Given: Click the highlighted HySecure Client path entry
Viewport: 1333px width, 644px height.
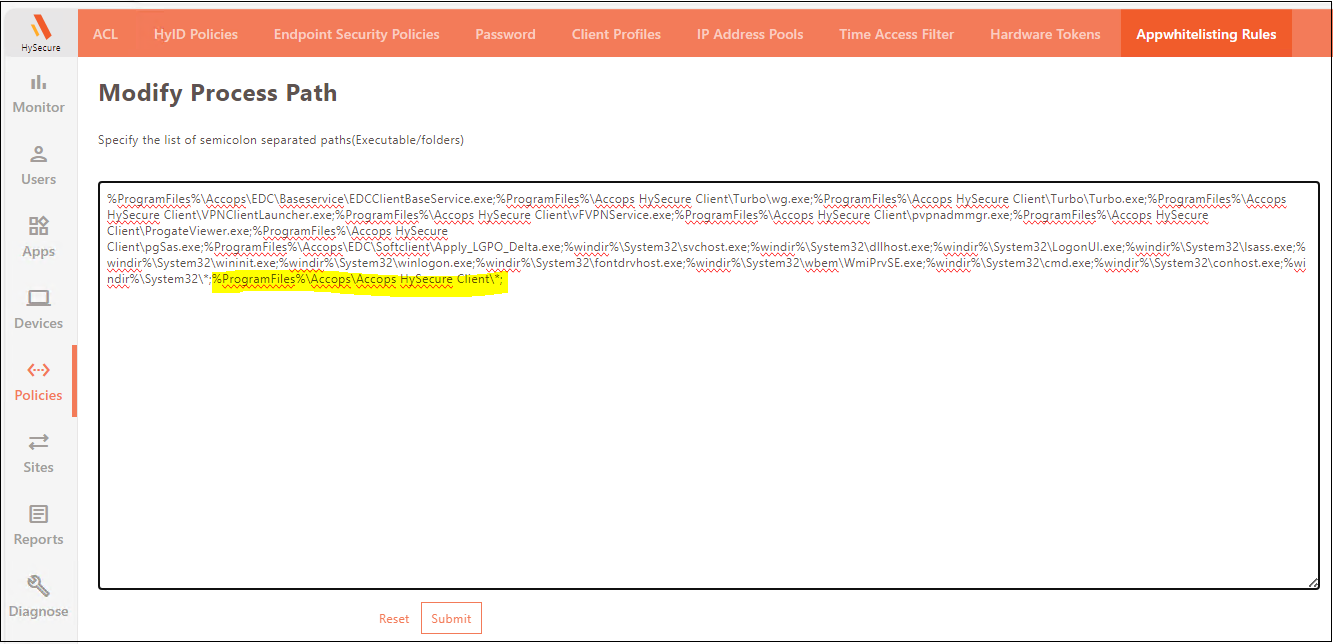Looking at the screenshot, I should (359, 280).
